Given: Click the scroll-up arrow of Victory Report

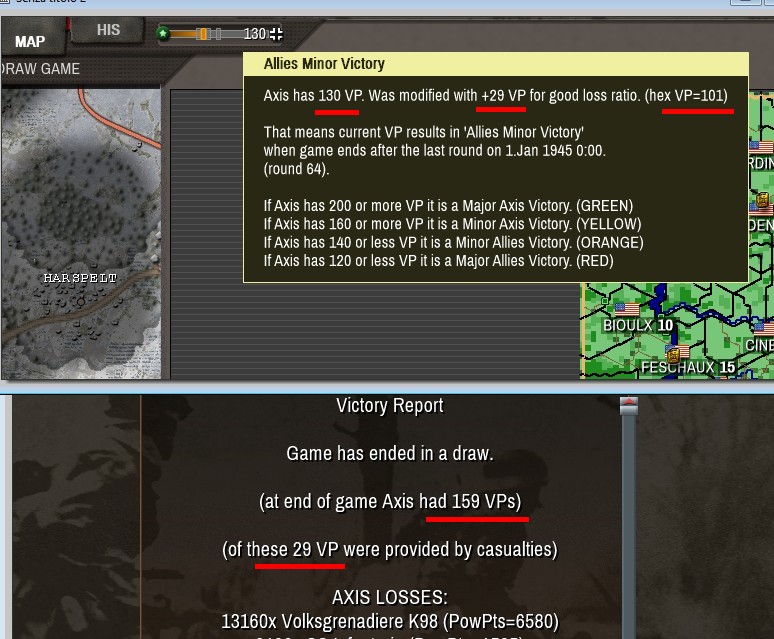Looking at the screenshot, I should tap(628, 406).
